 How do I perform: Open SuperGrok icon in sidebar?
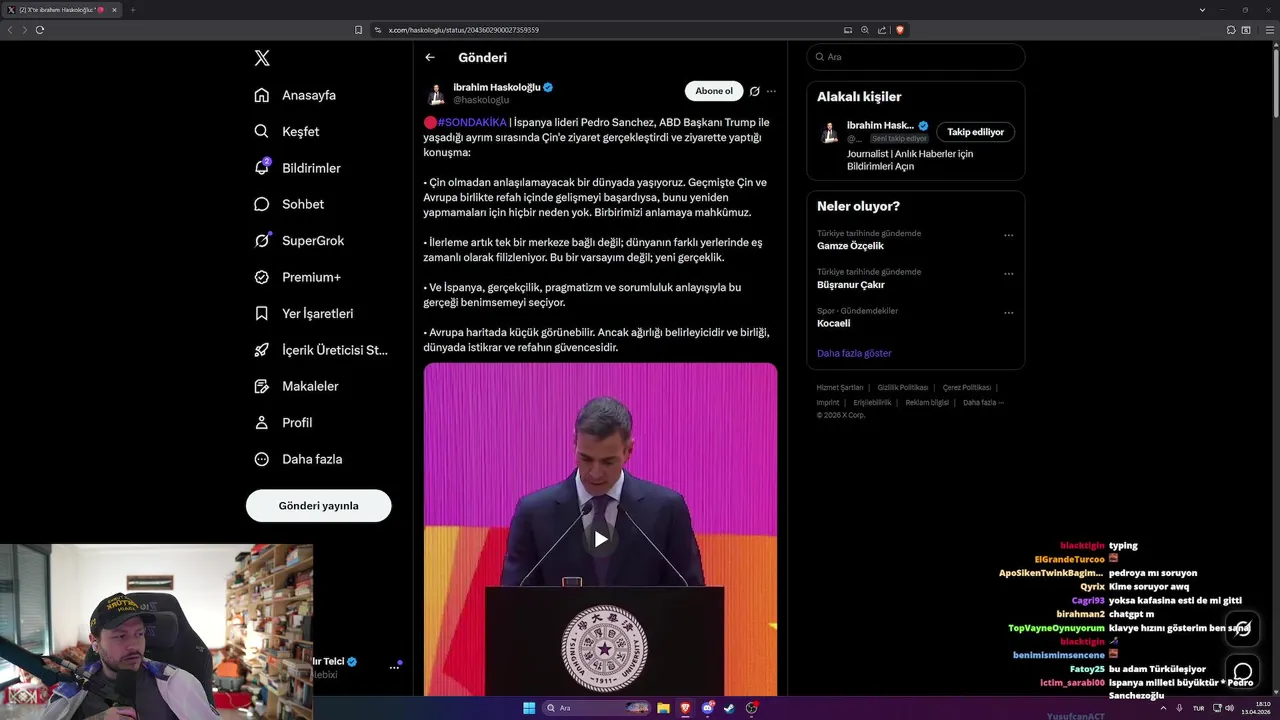pyautogui.click(x=262, y=240)
